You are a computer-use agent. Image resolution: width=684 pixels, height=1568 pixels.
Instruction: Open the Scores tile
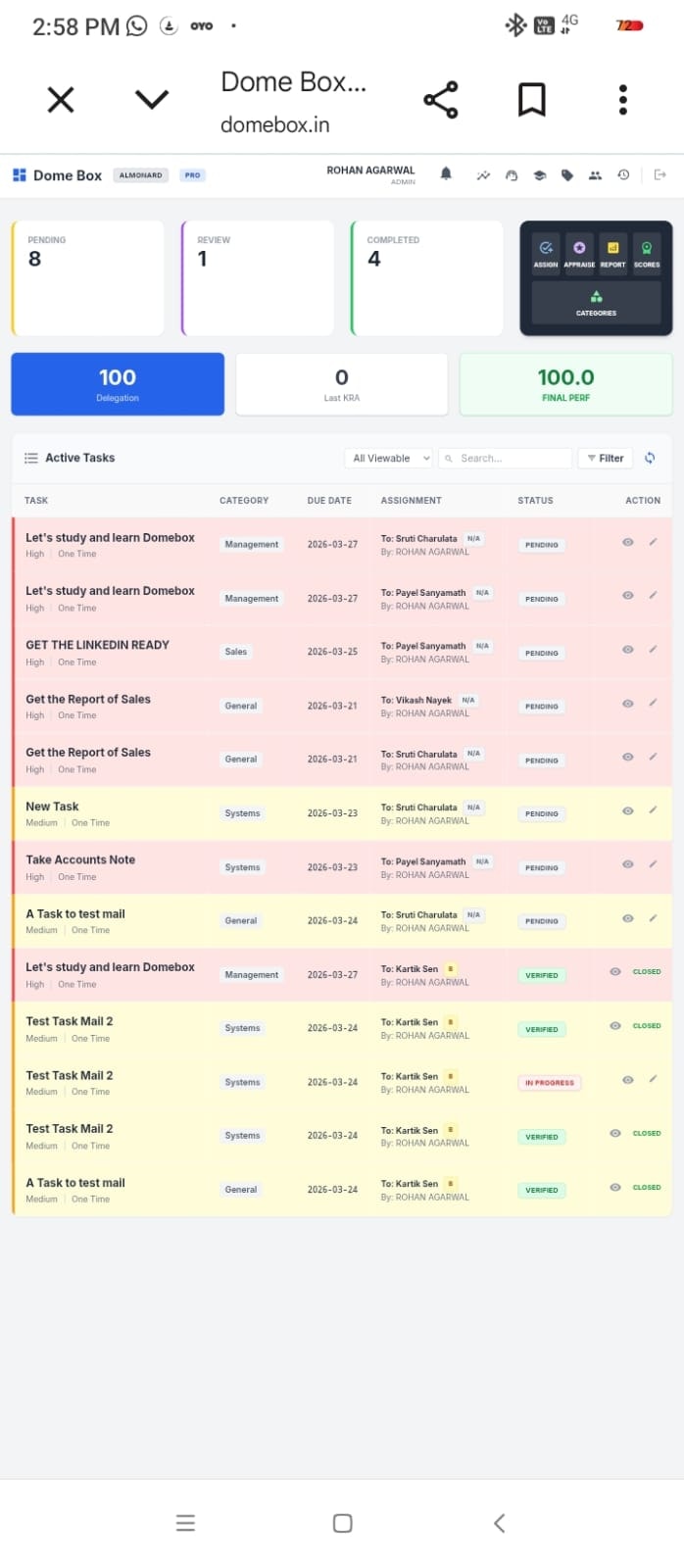click(647, 254)
